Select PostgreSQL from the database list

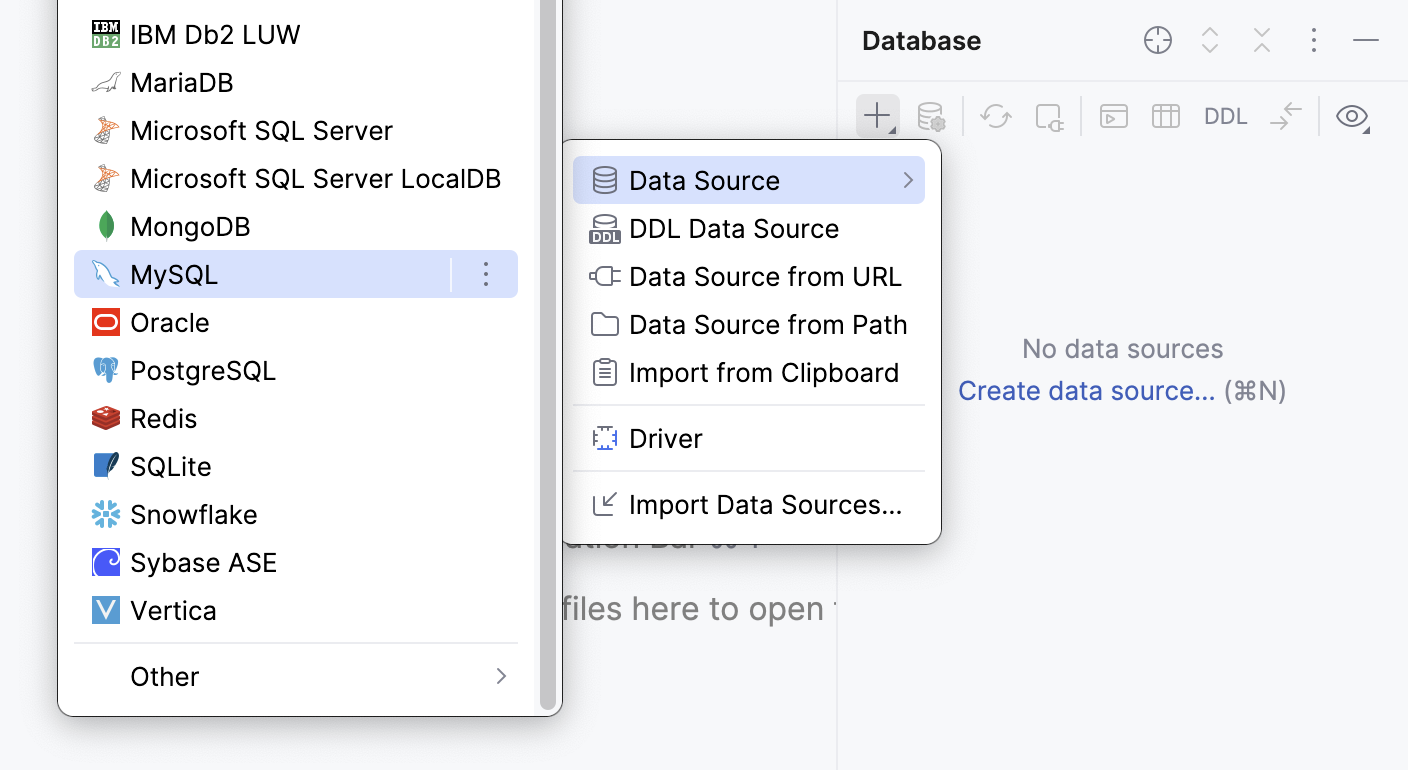203,370
